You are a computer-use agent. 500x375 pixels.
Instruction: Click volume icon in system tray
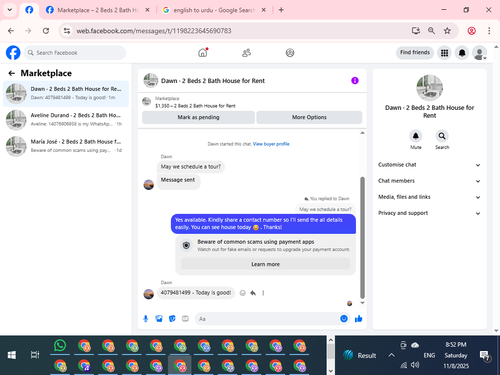click(415, 365)
